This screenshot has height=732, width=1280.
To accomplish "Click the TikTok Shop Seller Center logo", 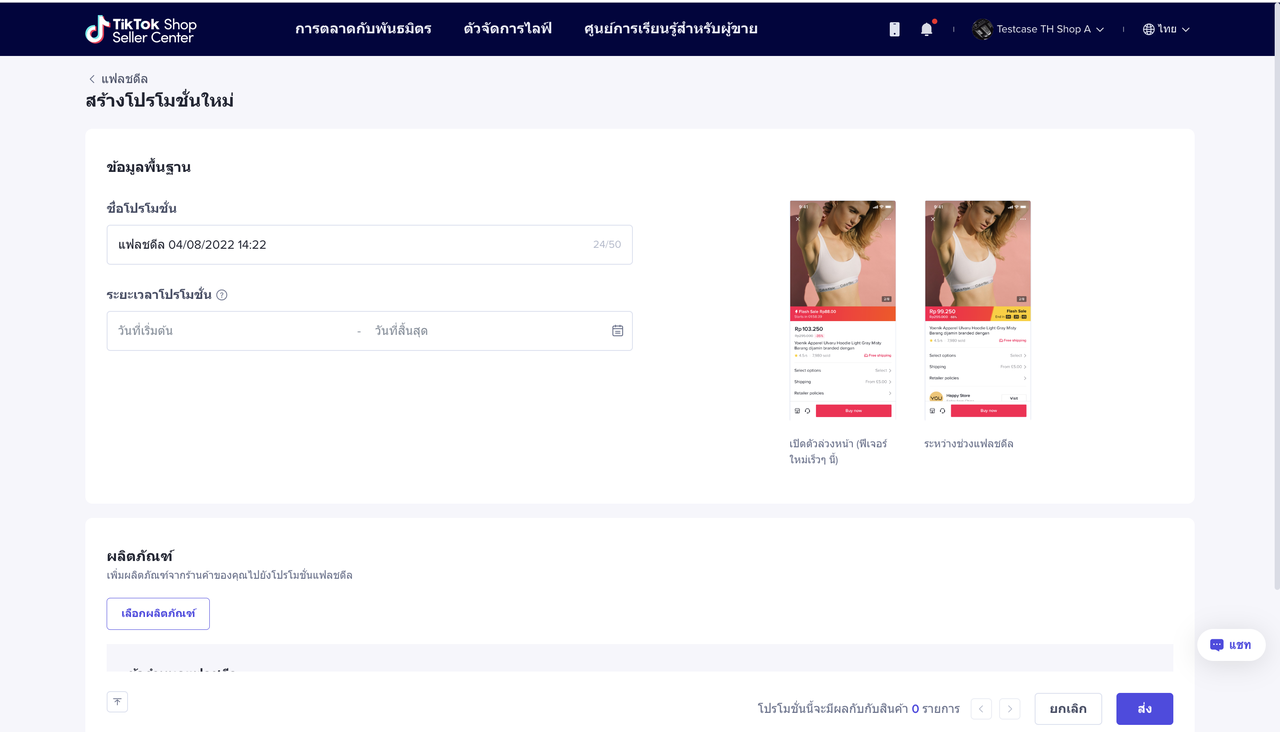I will pyautogui.click(x=141, y=29).
